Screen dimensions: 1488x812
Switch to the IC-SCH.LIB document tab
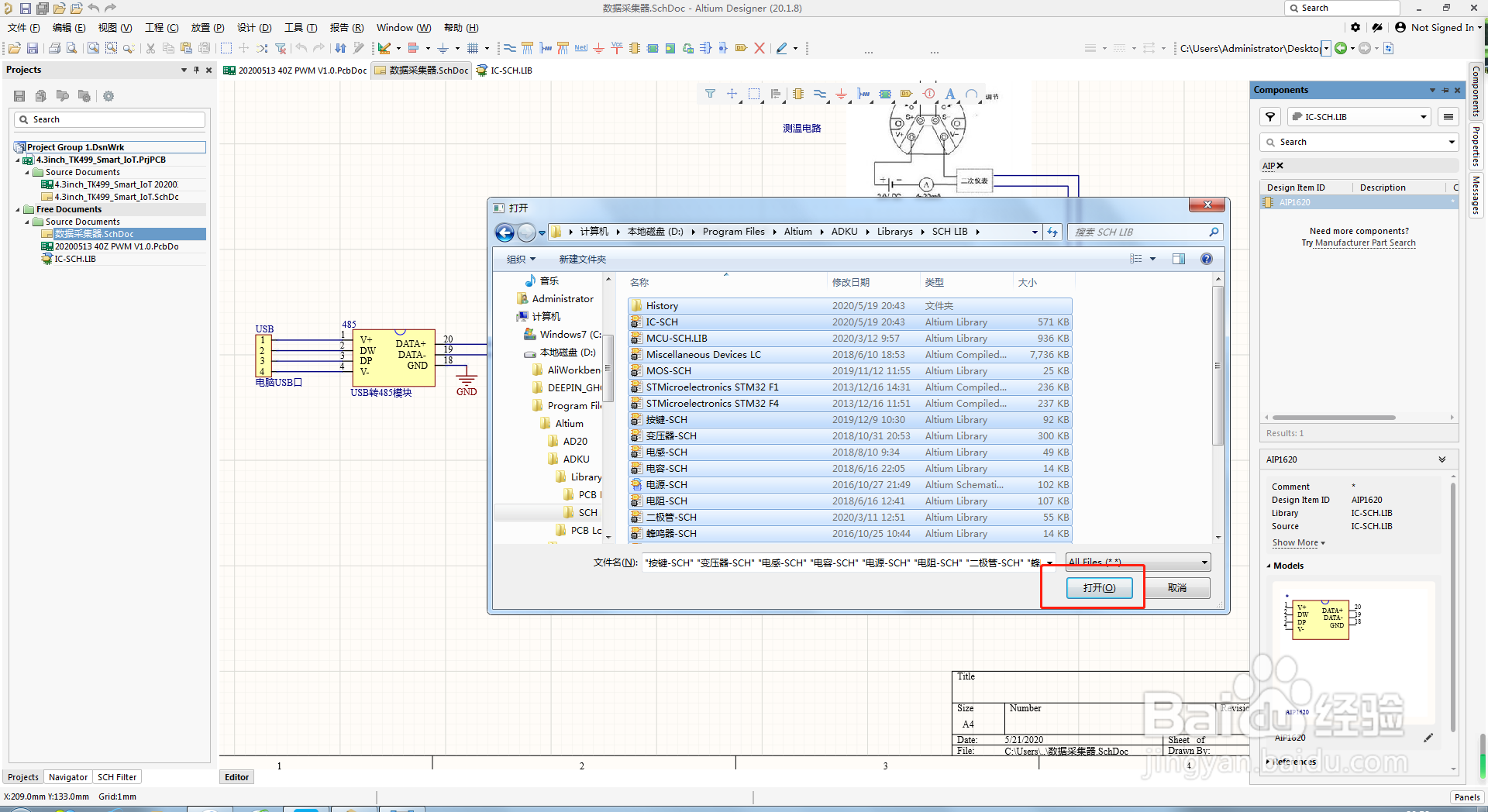point(504,71)
